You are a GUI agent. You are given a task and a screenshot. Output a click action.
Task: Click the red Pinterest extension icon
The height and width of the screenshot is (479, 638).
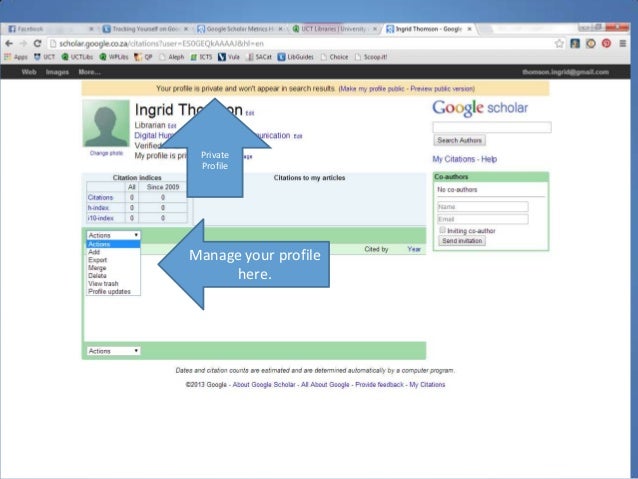point(606,44)
